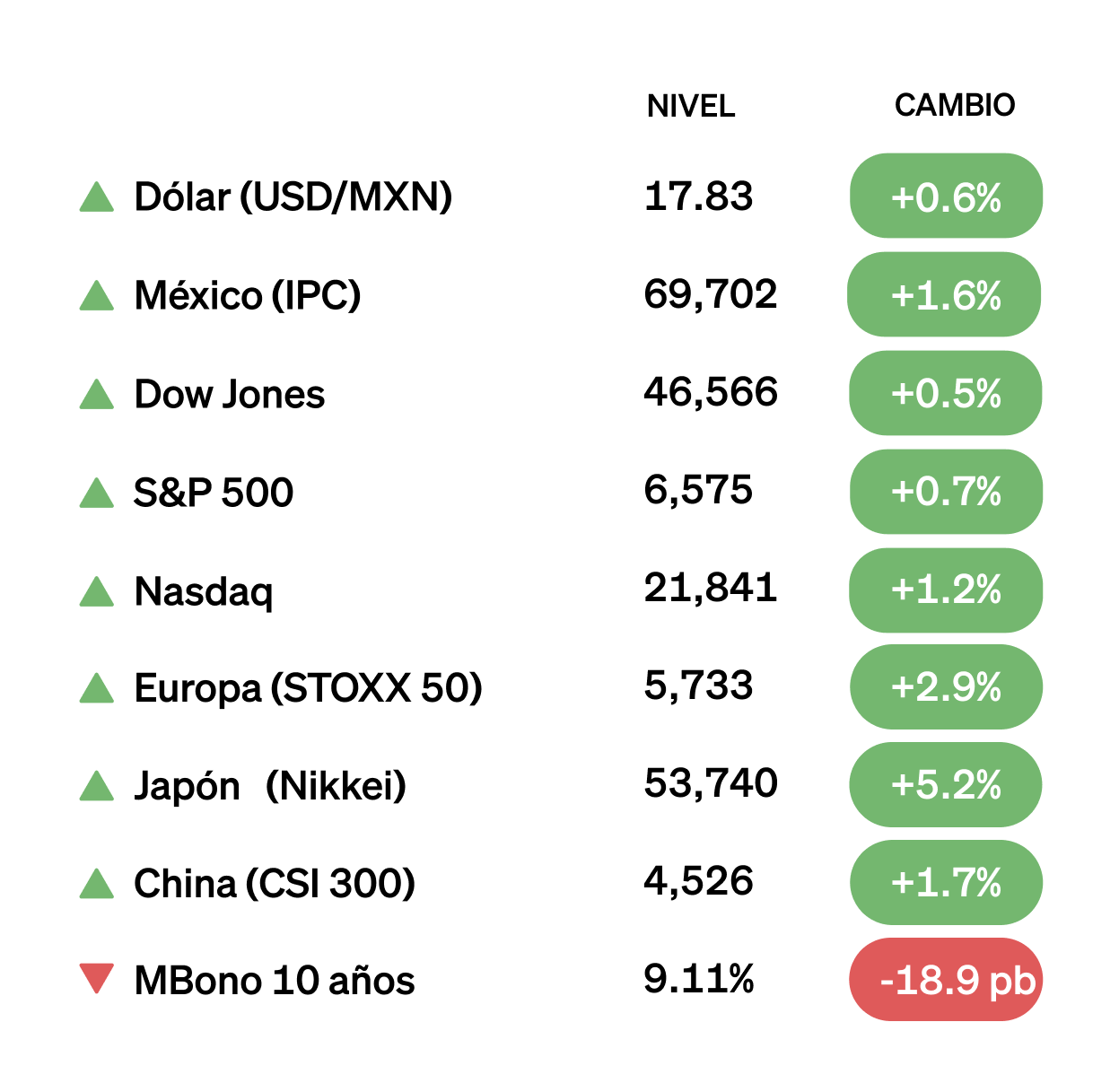Click the MBono 9.11% level value

[x=699, y=978]
